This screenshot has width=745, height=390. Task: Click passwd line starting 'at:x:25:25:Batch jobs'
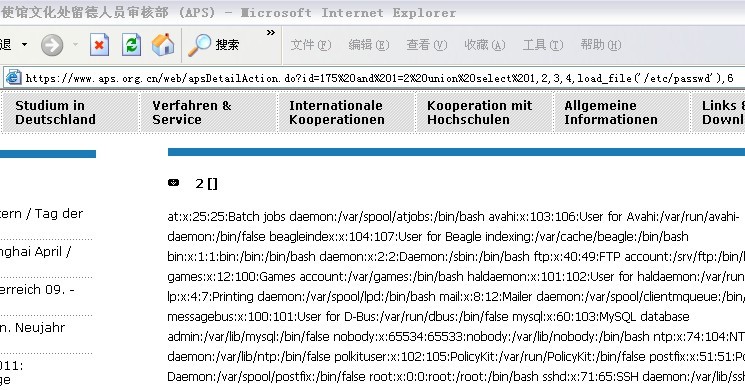coord(453,217)
